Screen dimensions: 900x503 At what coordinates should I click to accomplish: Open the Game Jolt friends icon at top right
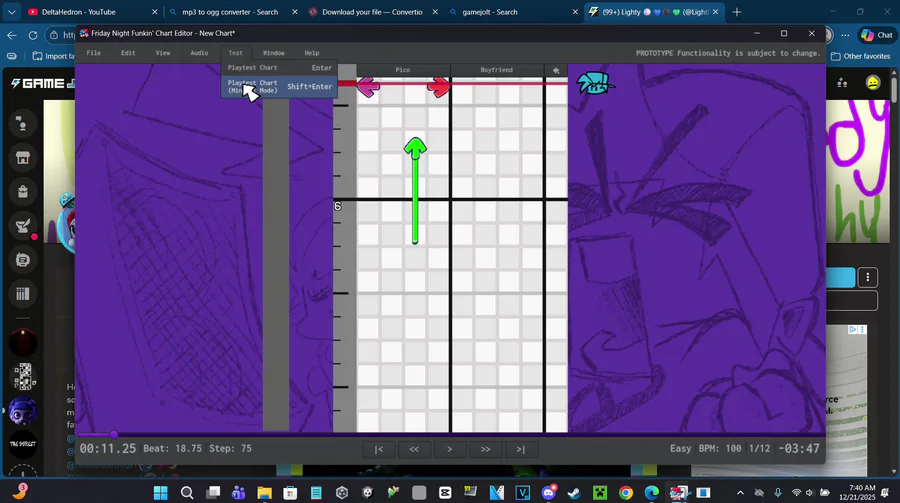point(842,83)
